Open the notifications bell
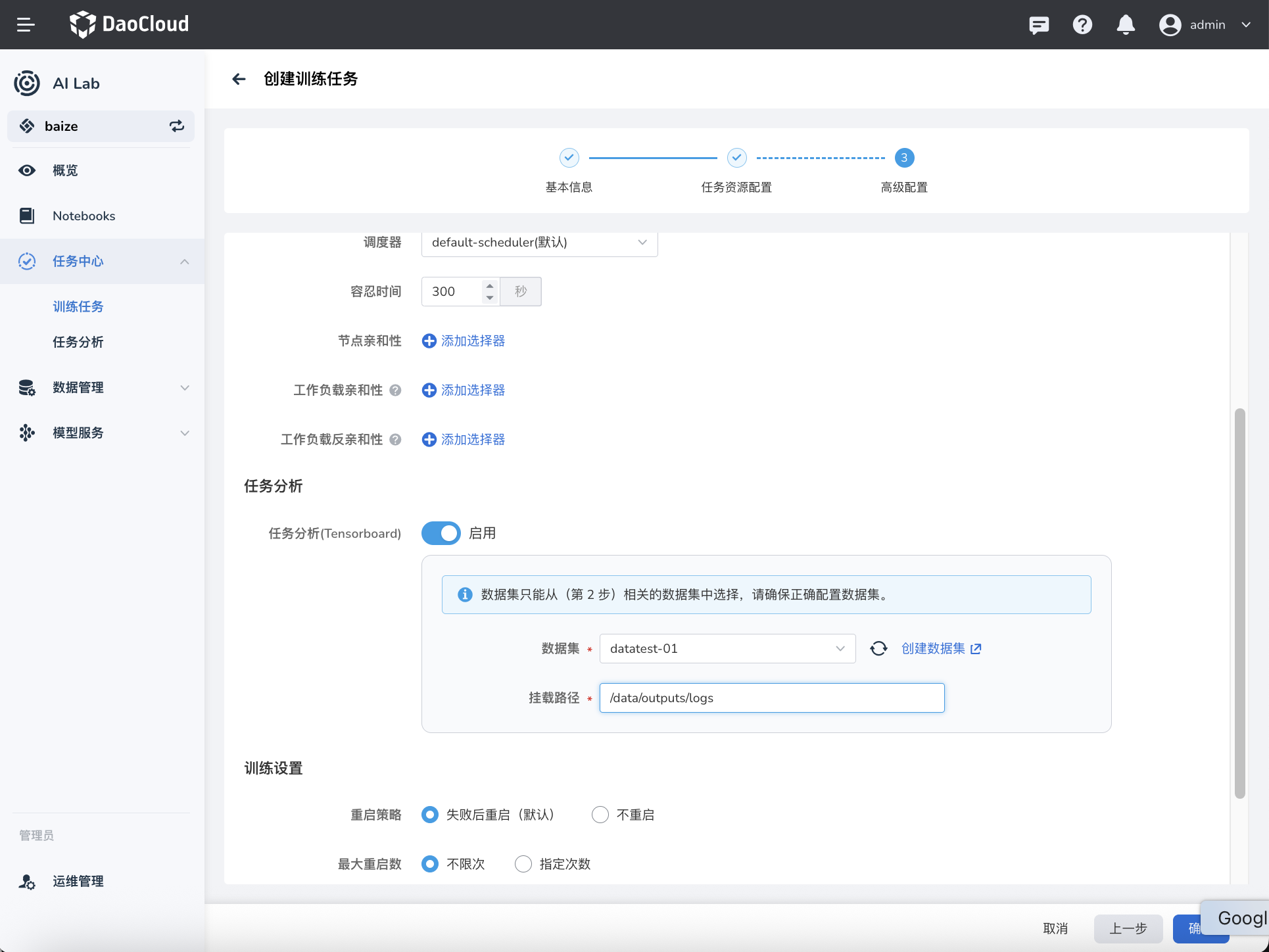1269x952 pixels. [1126, 24]
